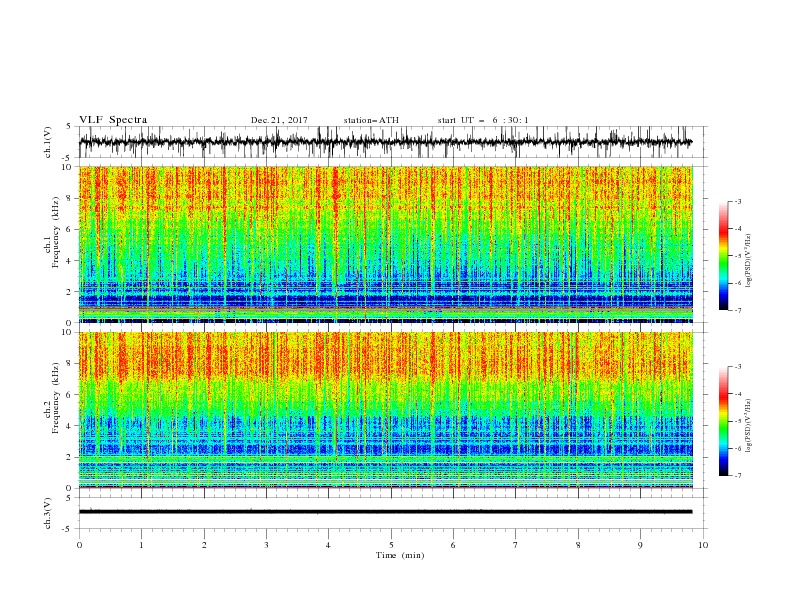Click the ch.1 voltage waveform trace
This screenshot has width=792, height=612.
point(386,142)
